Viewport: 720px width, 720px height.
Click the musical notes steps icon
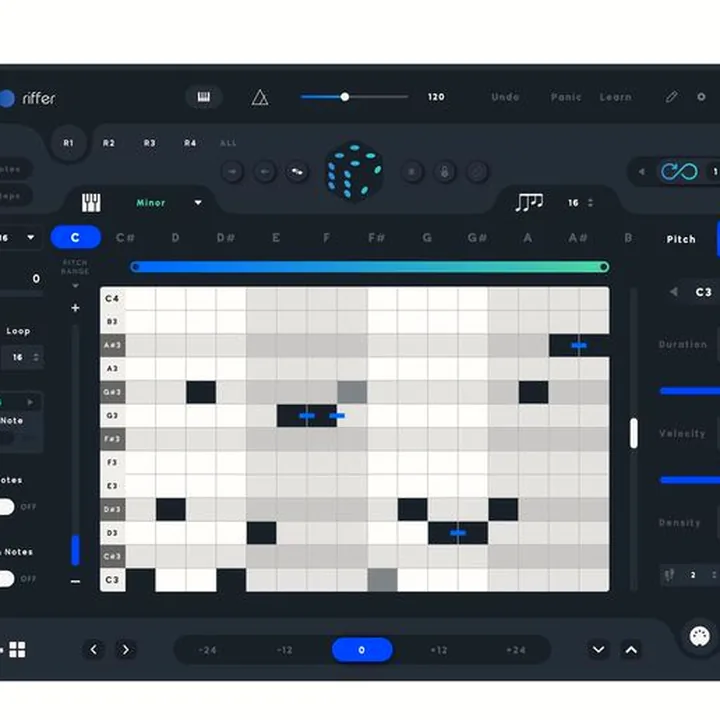click(529, 202)
